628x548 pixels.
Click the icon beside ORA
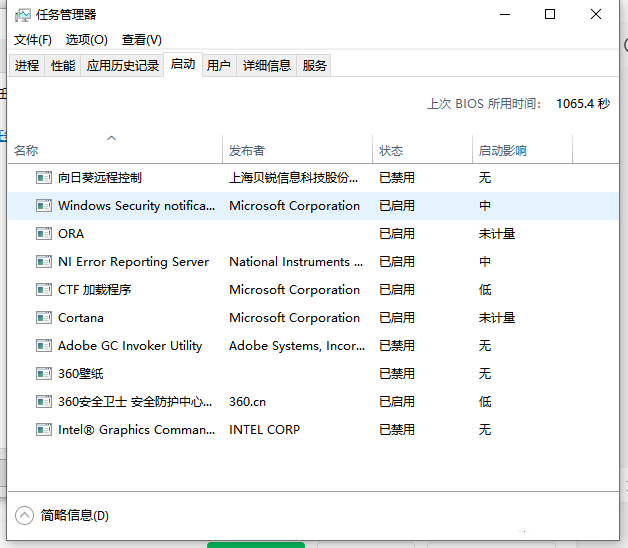(x=44, y=234)
